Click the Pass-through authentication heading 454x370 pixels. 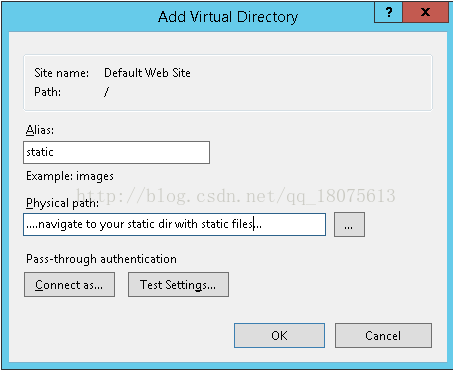[101, 259]
